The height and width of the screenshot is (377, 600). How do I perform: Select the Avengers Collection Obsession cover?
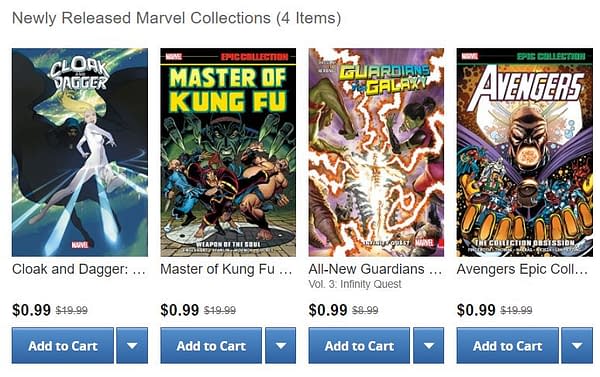(x=525, y=152)
